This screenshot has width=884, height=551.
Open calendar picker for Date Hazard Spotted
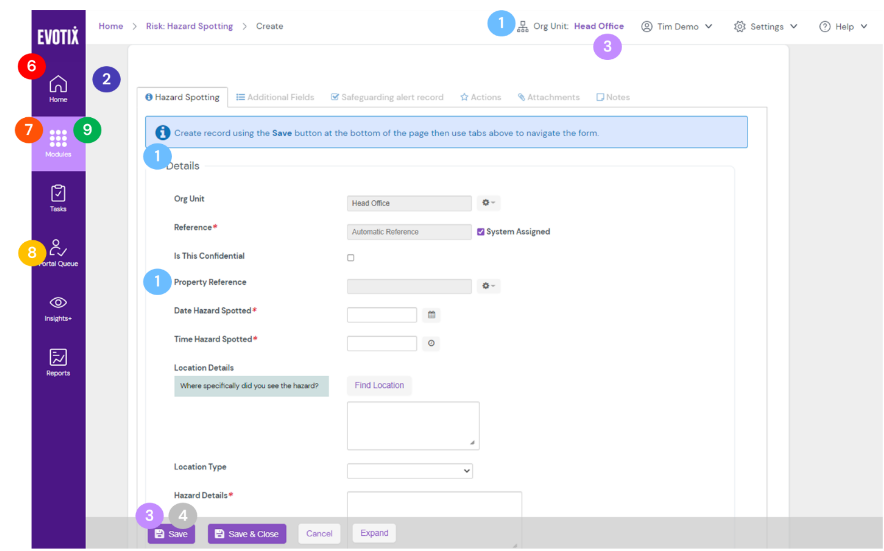432,315
